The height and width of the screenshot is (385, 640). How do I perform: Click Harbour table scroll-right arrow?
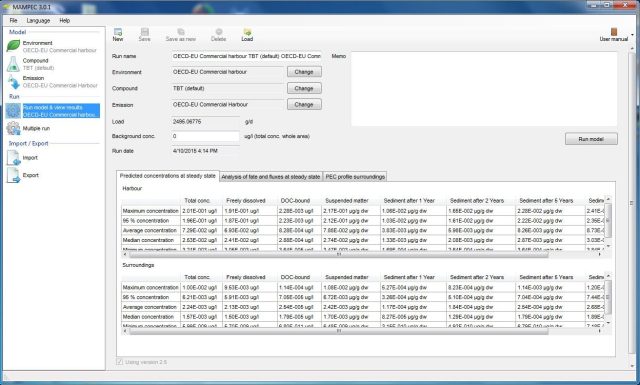click(x=600, y=254)
